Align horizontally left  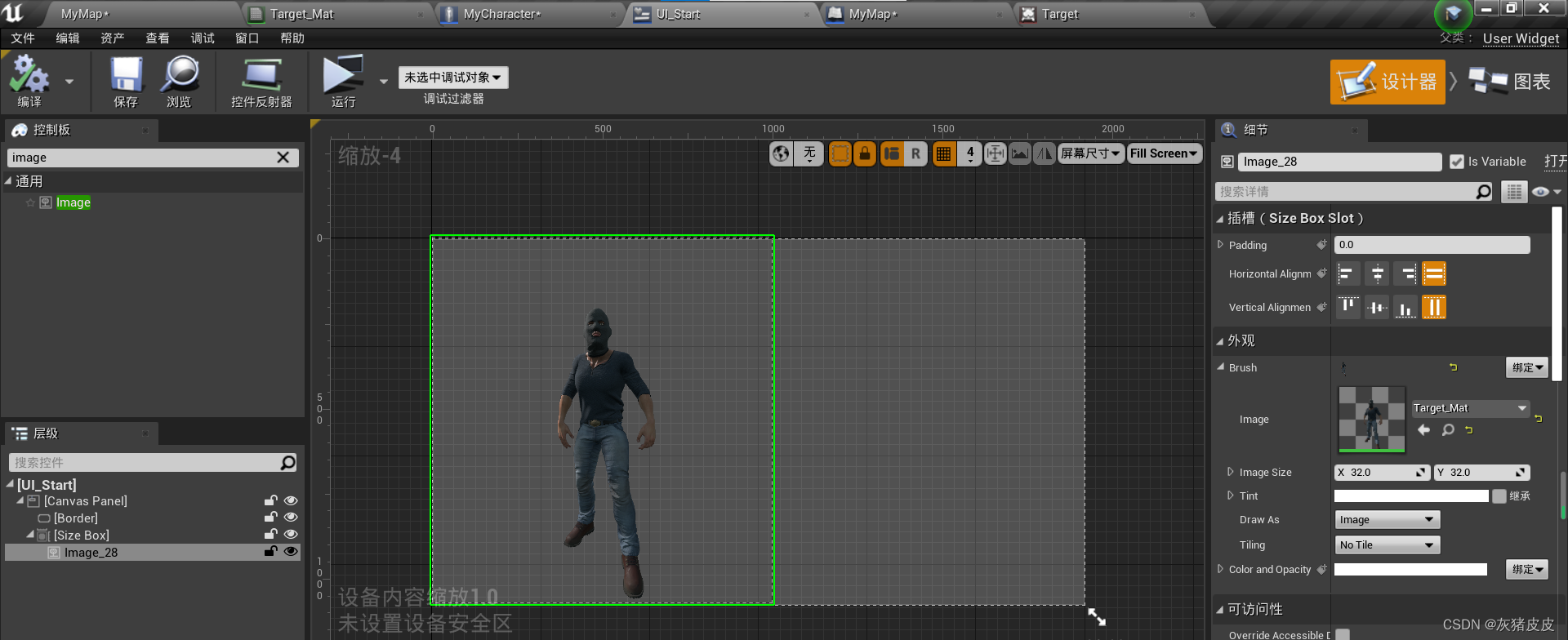pos(1348,274)
